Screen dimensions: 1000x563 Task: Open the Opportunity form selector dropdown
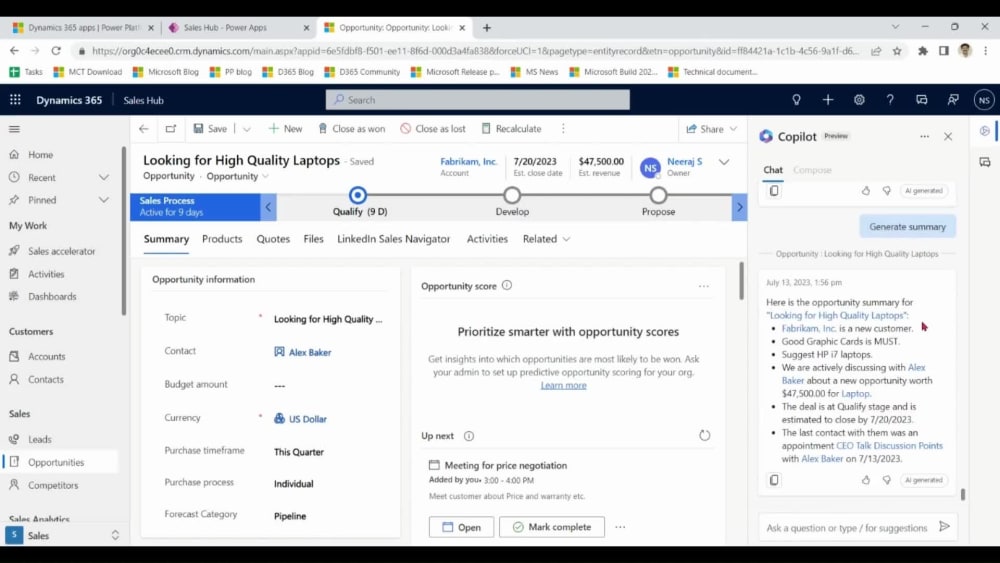tap(237, 176)
